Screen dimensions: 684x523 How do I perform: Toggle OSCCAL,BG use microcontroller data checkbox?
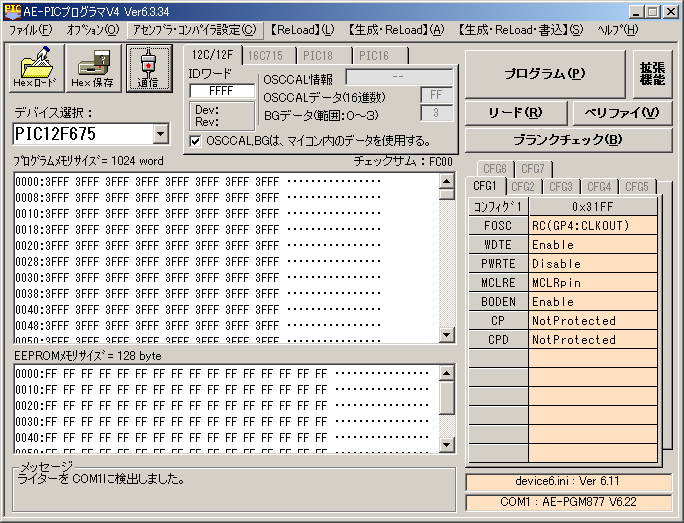point(195,141)
